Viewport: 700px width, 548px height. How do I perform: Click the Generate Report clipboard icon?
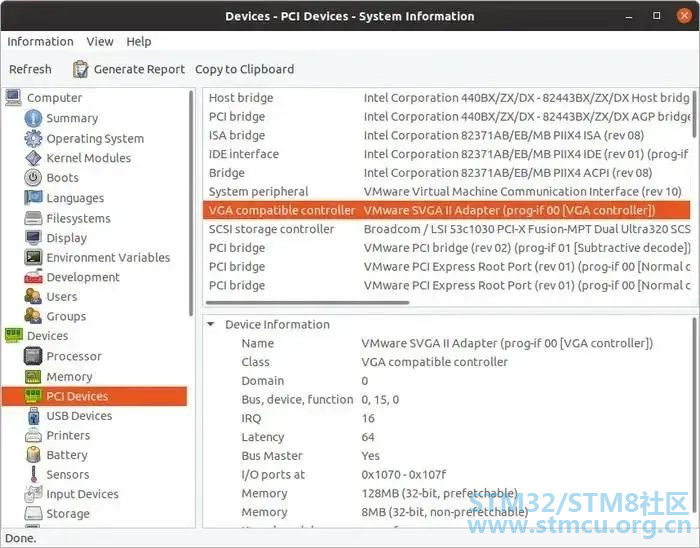point(80,69)
